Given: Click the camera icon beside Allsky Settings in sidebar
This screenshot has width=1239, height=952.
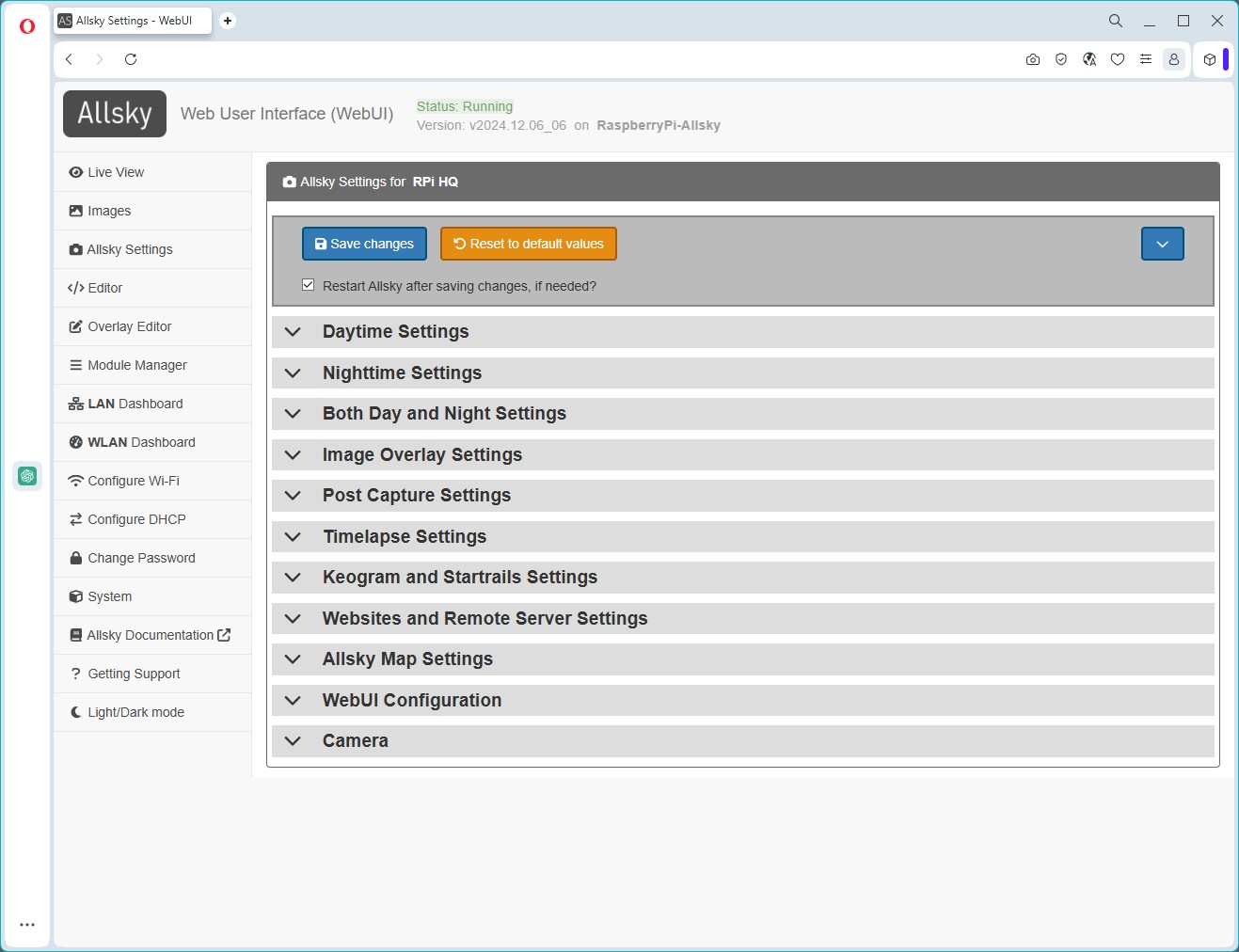Looking at the screenshot, I should [75, 249].
